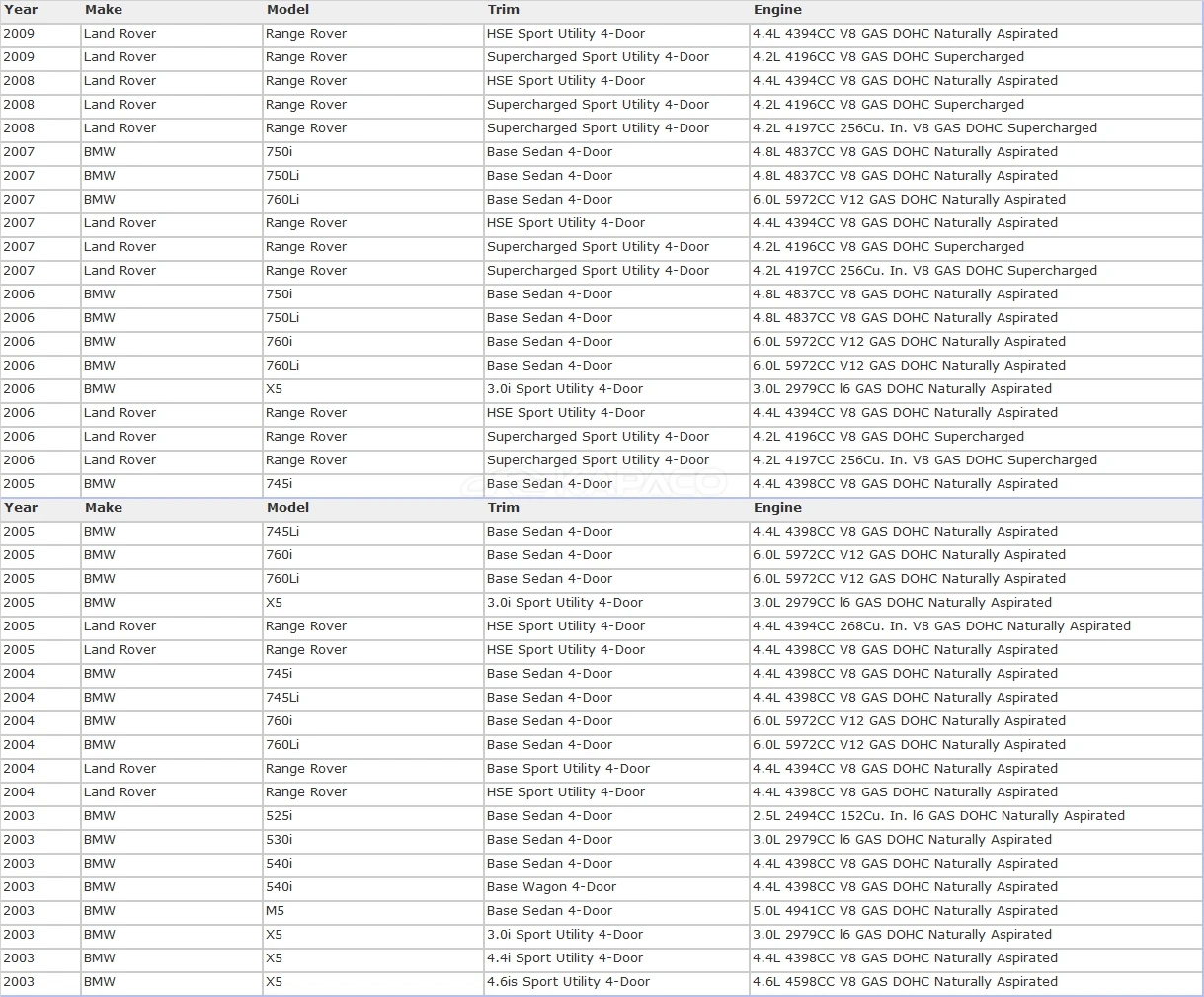Screen dimensions: 1204x997
Task: Click the 2005 BMW 745i model cell
Action: (x=372, y=484)
